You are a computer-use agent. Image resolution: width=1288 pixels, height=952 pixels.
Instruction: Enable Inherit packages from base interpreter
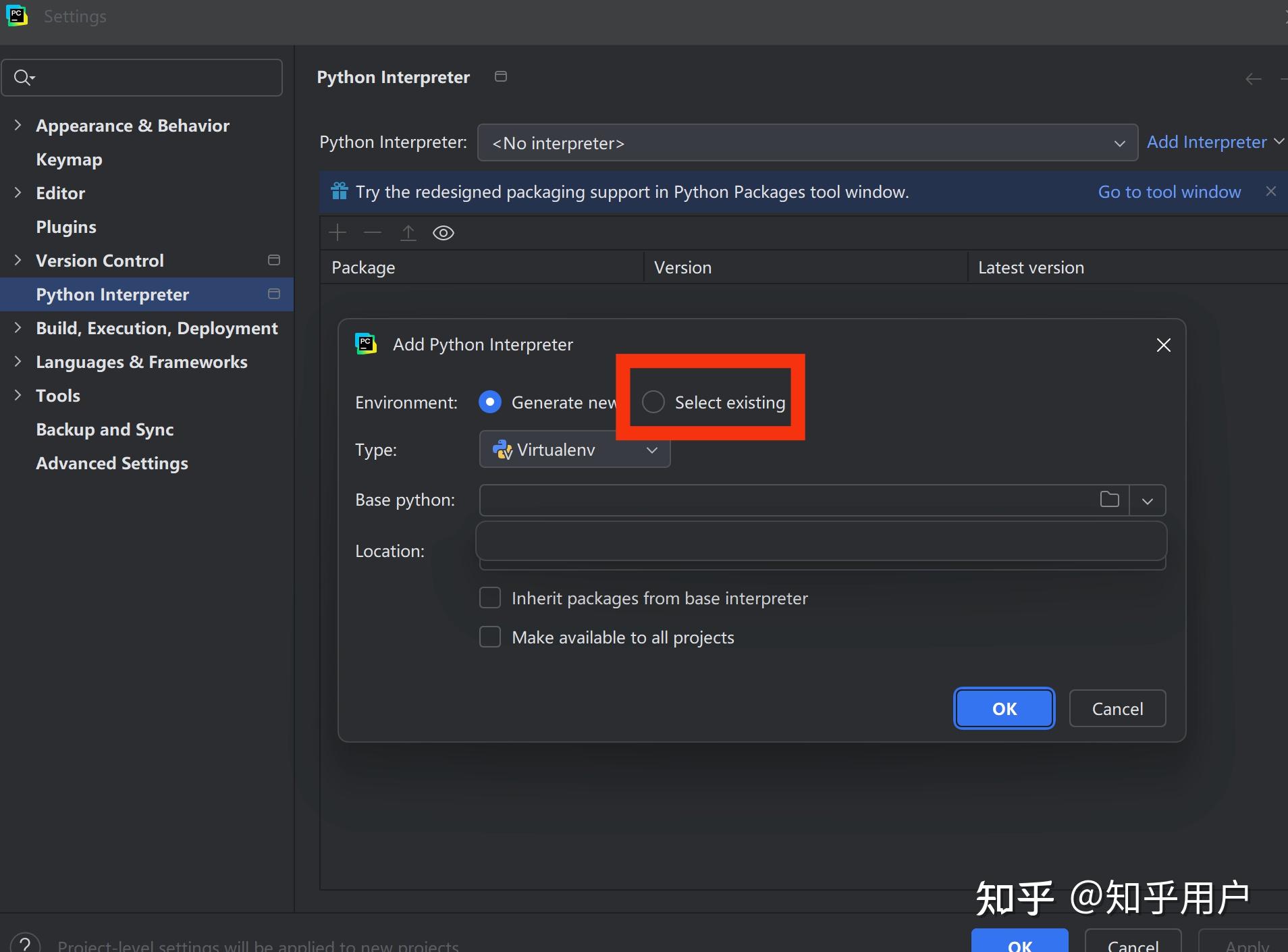[x=490, y=598]
